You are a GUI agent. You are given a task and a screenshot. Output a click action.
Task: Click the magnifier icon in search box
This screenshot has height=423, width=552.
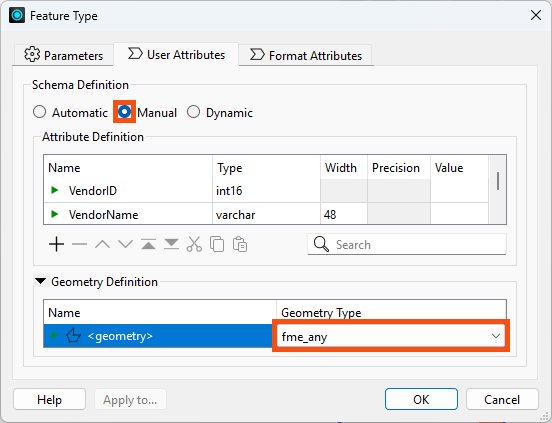(x=321, y=244)
